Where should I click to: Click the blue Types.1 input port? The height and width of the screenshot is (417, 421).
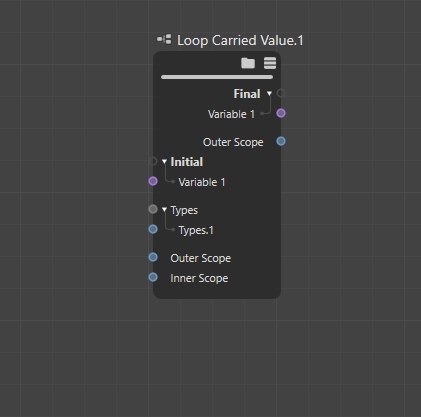153,229
